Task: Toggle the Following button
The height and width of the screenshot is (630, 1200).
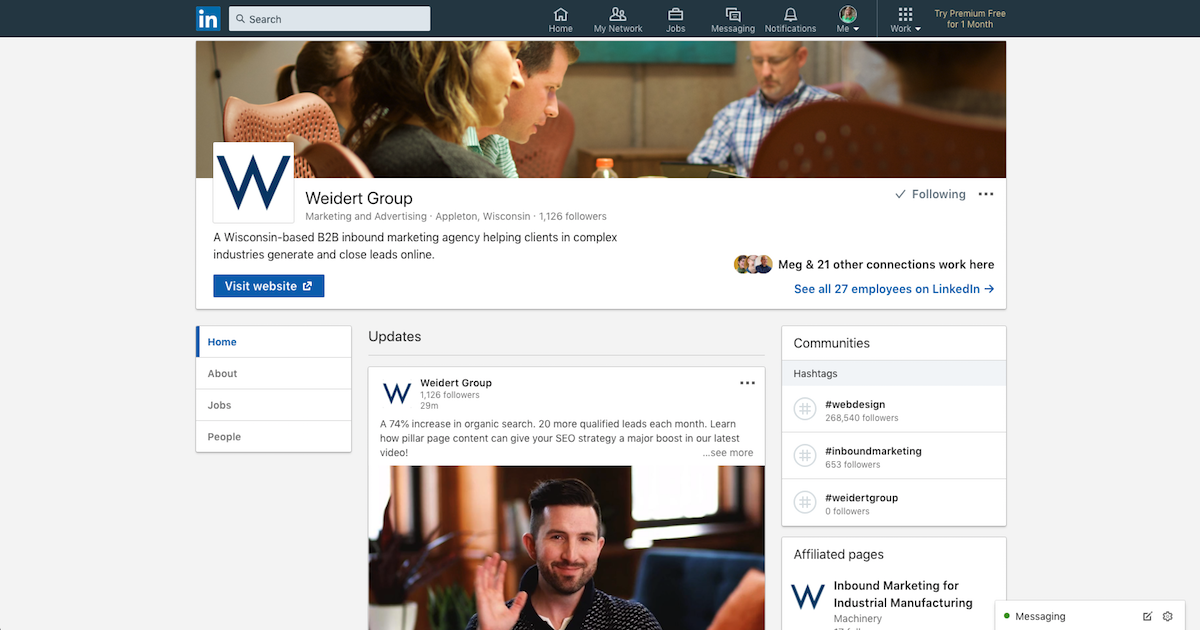Action: coord(930,194)
